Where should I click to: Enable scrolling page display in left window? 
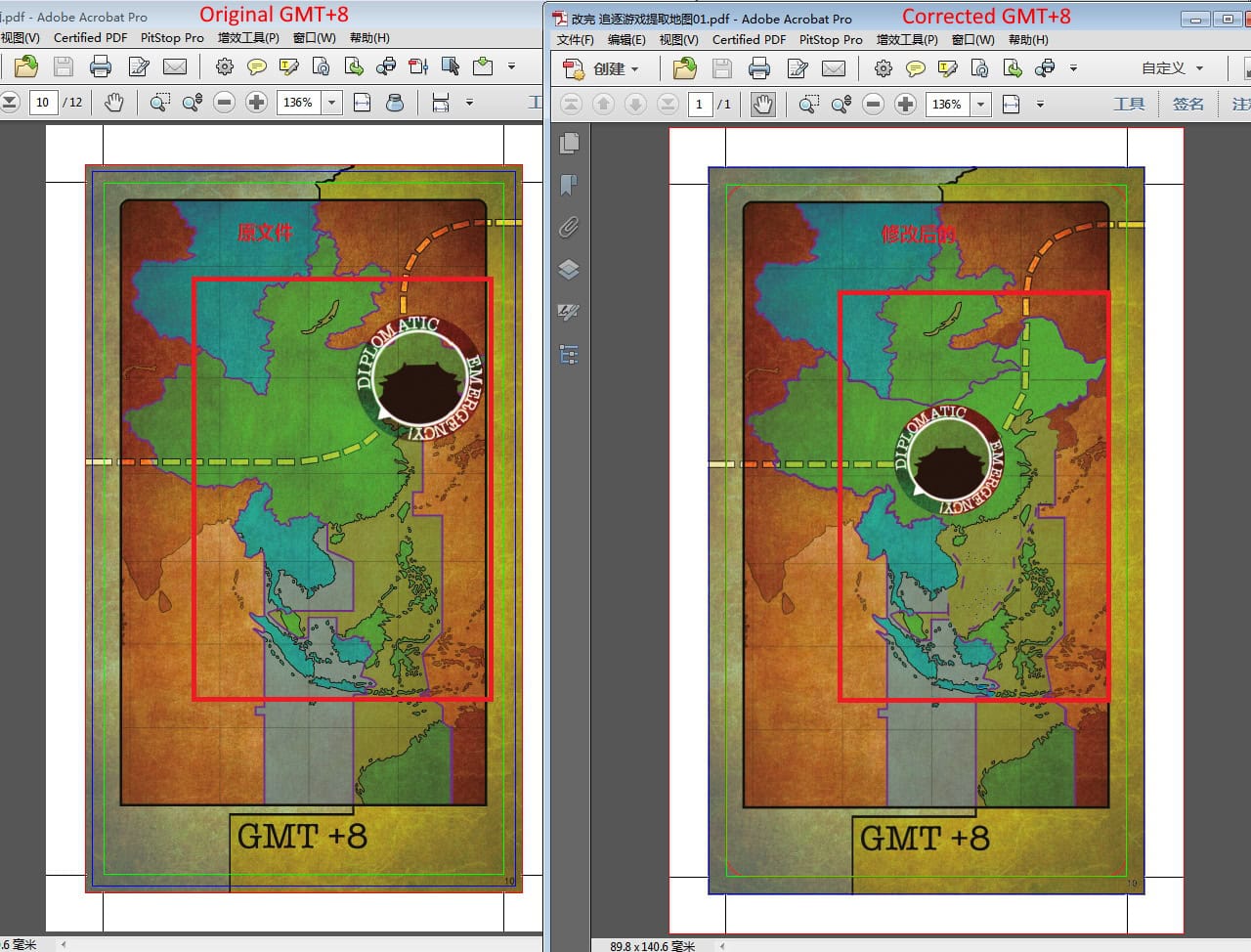coord(441,102)
